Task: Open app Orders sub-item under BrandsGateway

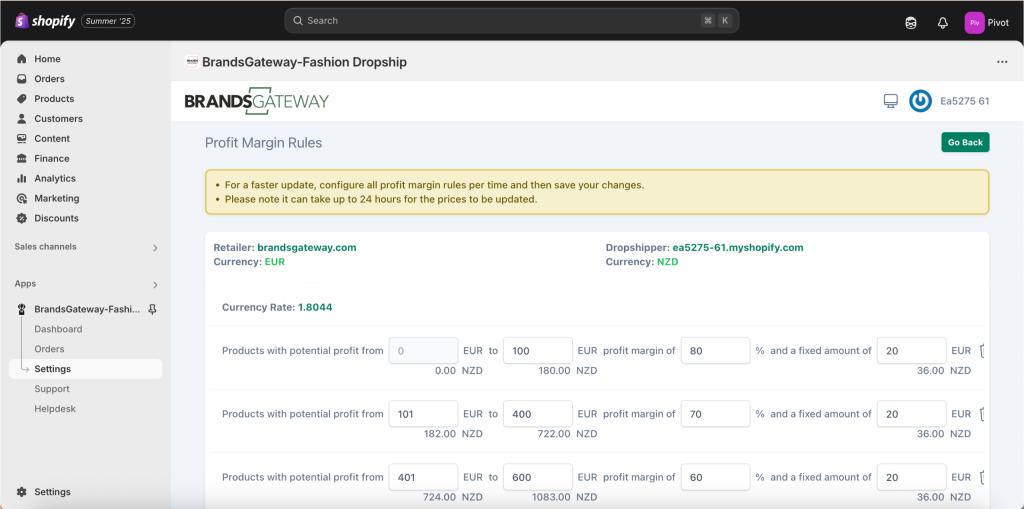Action: pyautogui.click(x=49, y=349)
